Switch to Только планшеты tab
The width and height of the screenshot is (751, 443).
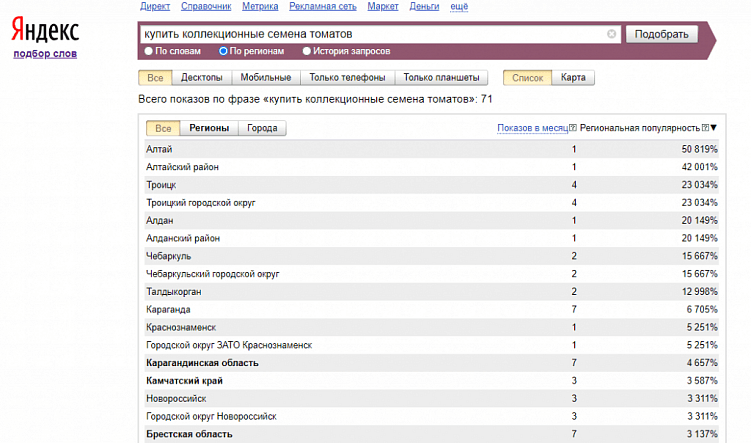tap(441, 78)
